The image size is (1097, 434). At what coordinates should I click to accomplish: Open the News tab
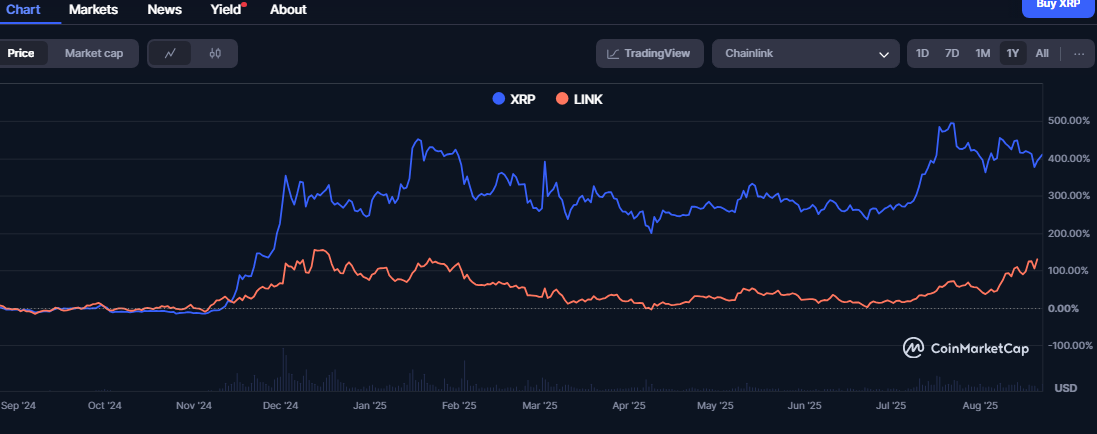pyautogui.click(x=165, y=10)
